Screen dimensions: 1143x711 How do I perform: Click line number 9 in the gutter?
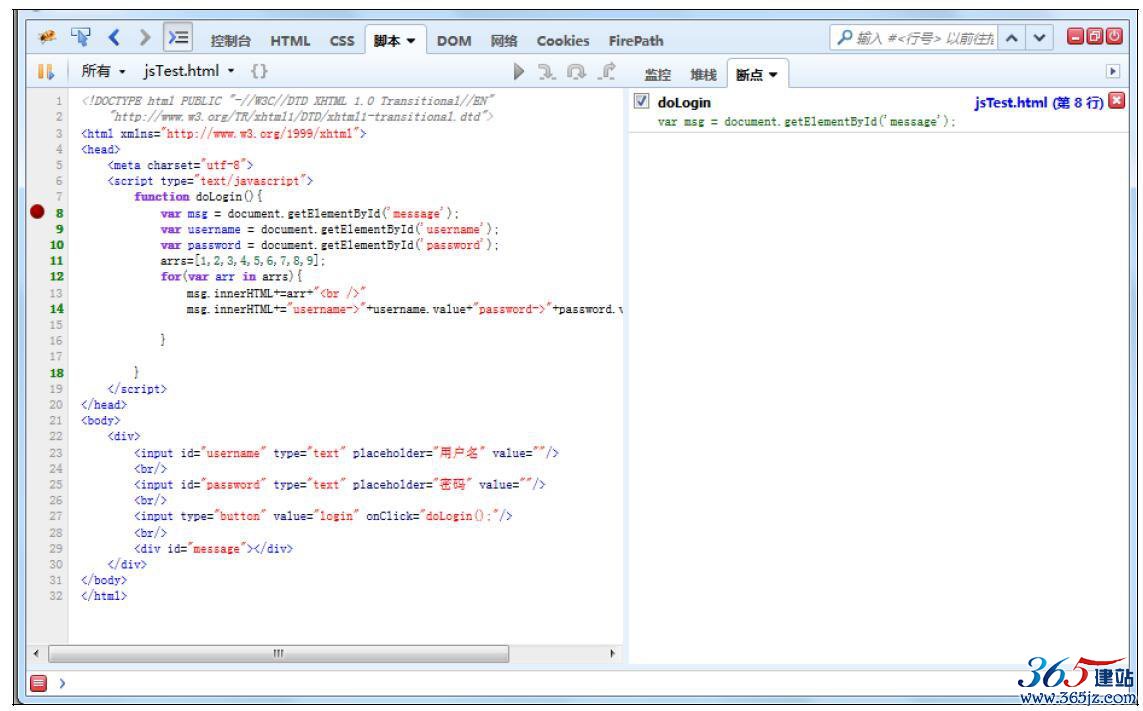pos(59,229)
